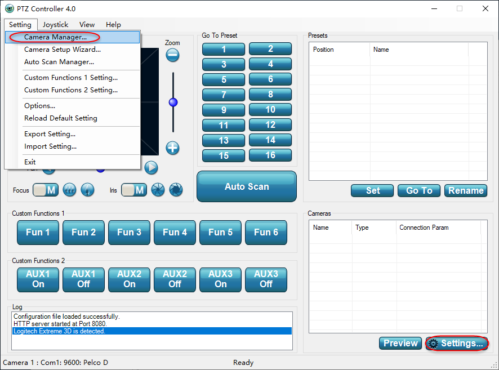
Task: Trigger the Fun 6 custom function
Action: (266, 232)
